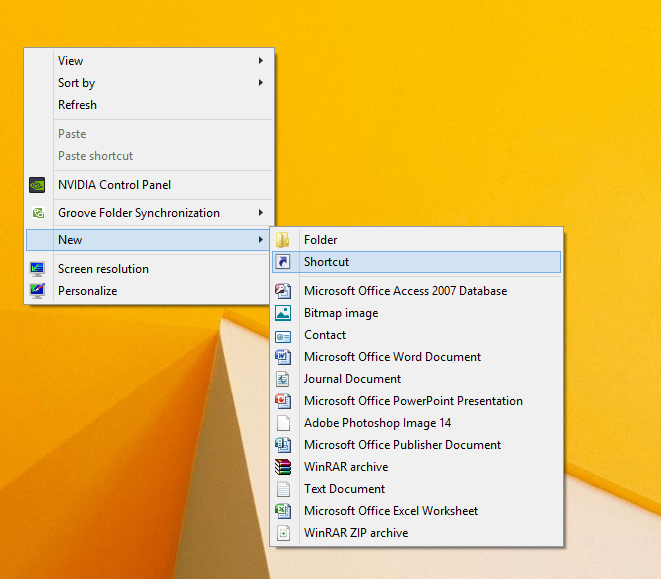
Task: Create a new Text Document
Action: point(416,489)
